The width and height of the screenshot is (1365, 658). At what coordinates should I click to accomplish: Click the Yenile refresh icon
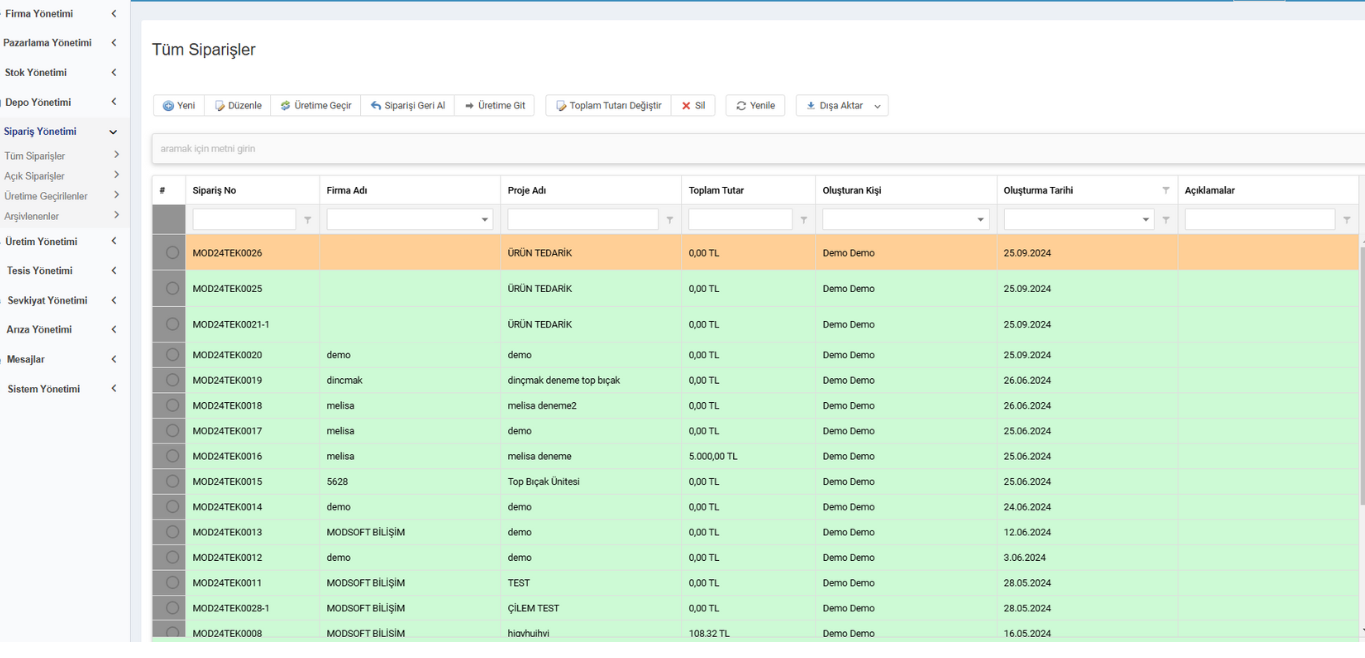coord(741,106)
